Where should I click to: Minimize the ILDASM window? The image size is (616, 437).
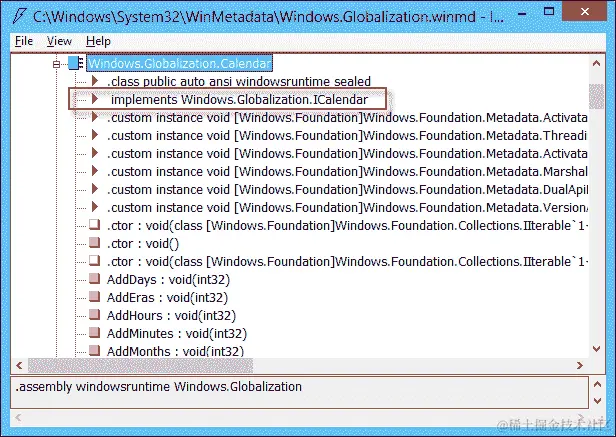point(522,14)
